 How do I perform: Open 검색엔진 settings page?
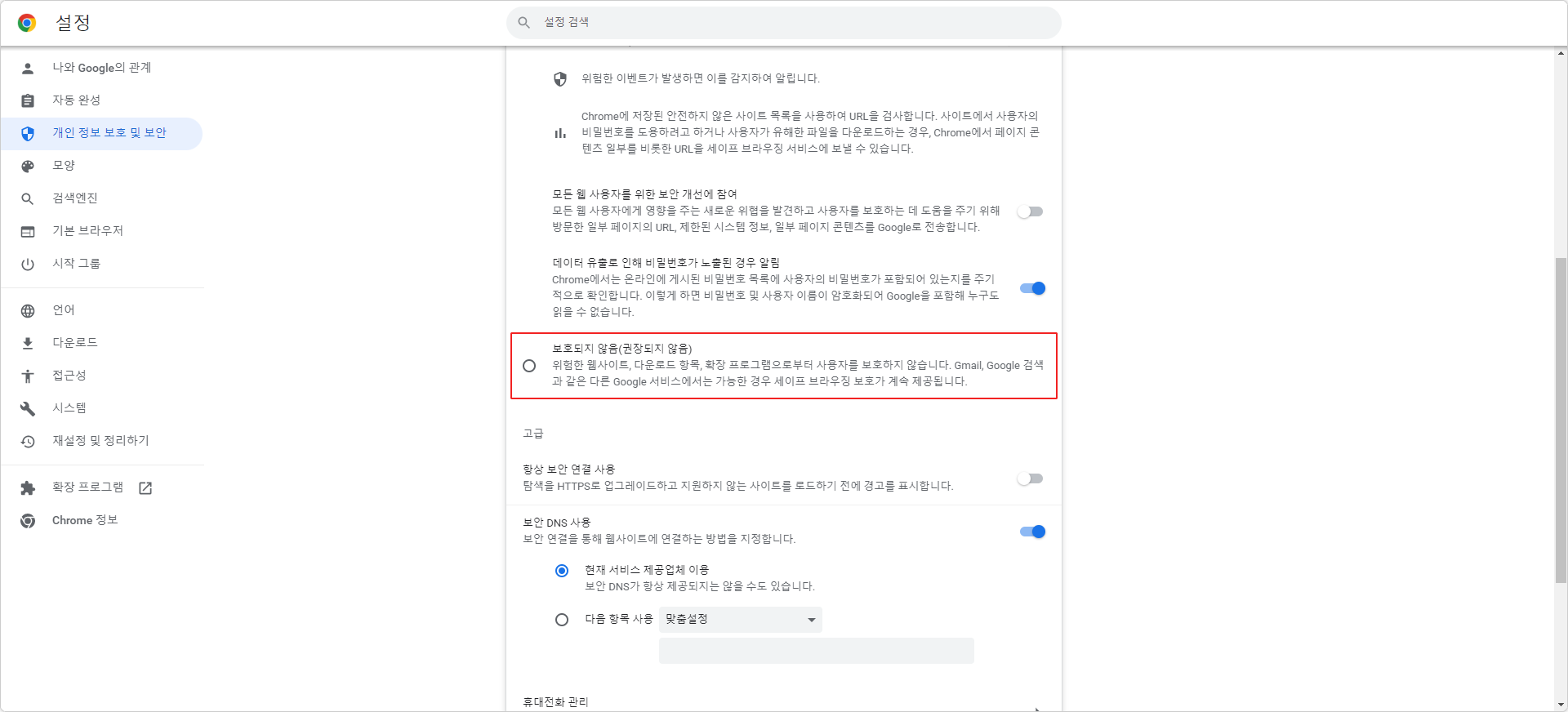coord(102,198)
